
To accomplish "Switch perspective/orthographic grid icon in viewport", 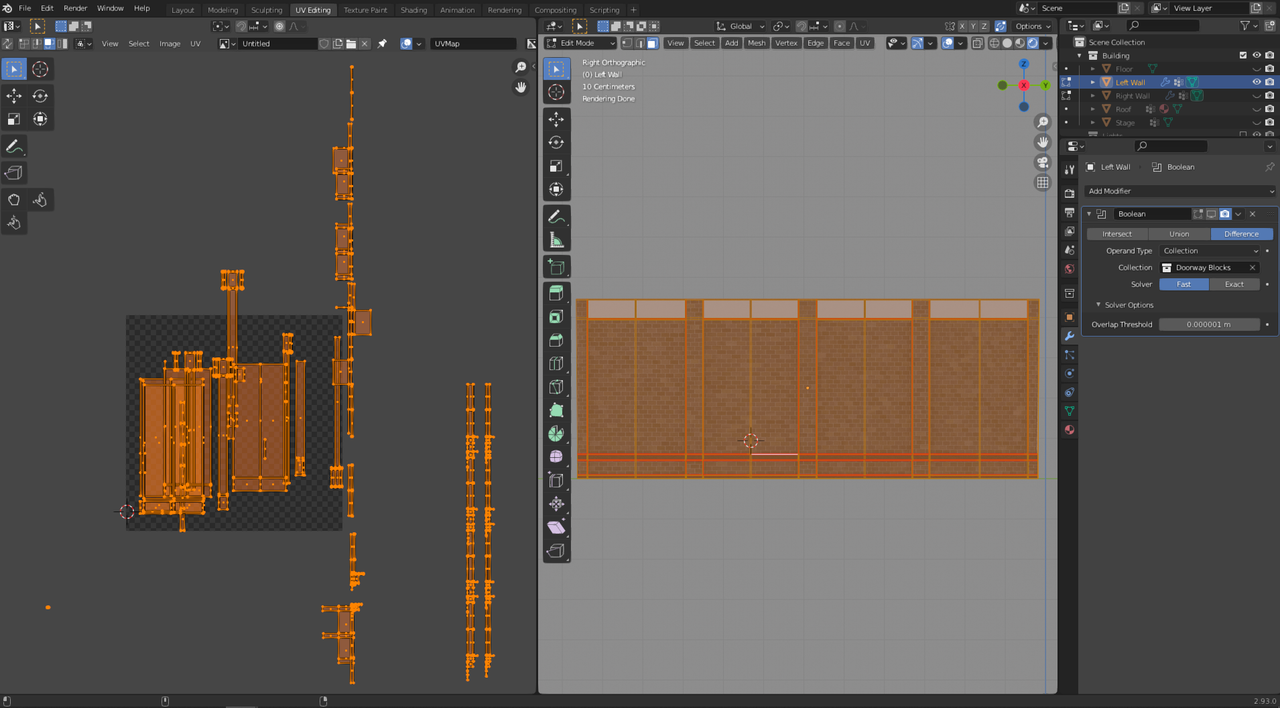I will point(1043,182).
